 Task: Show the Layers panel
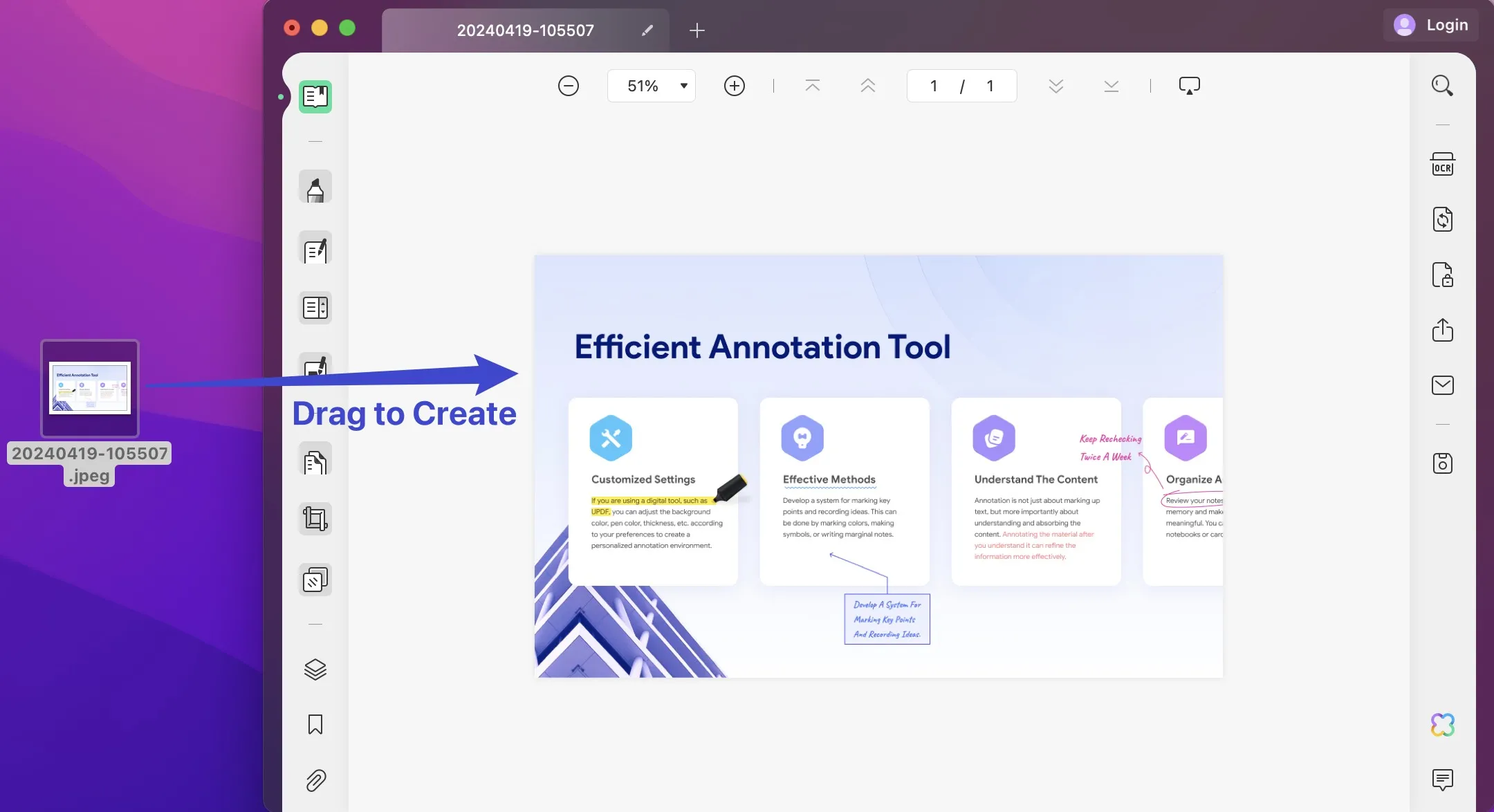[315, 669]
